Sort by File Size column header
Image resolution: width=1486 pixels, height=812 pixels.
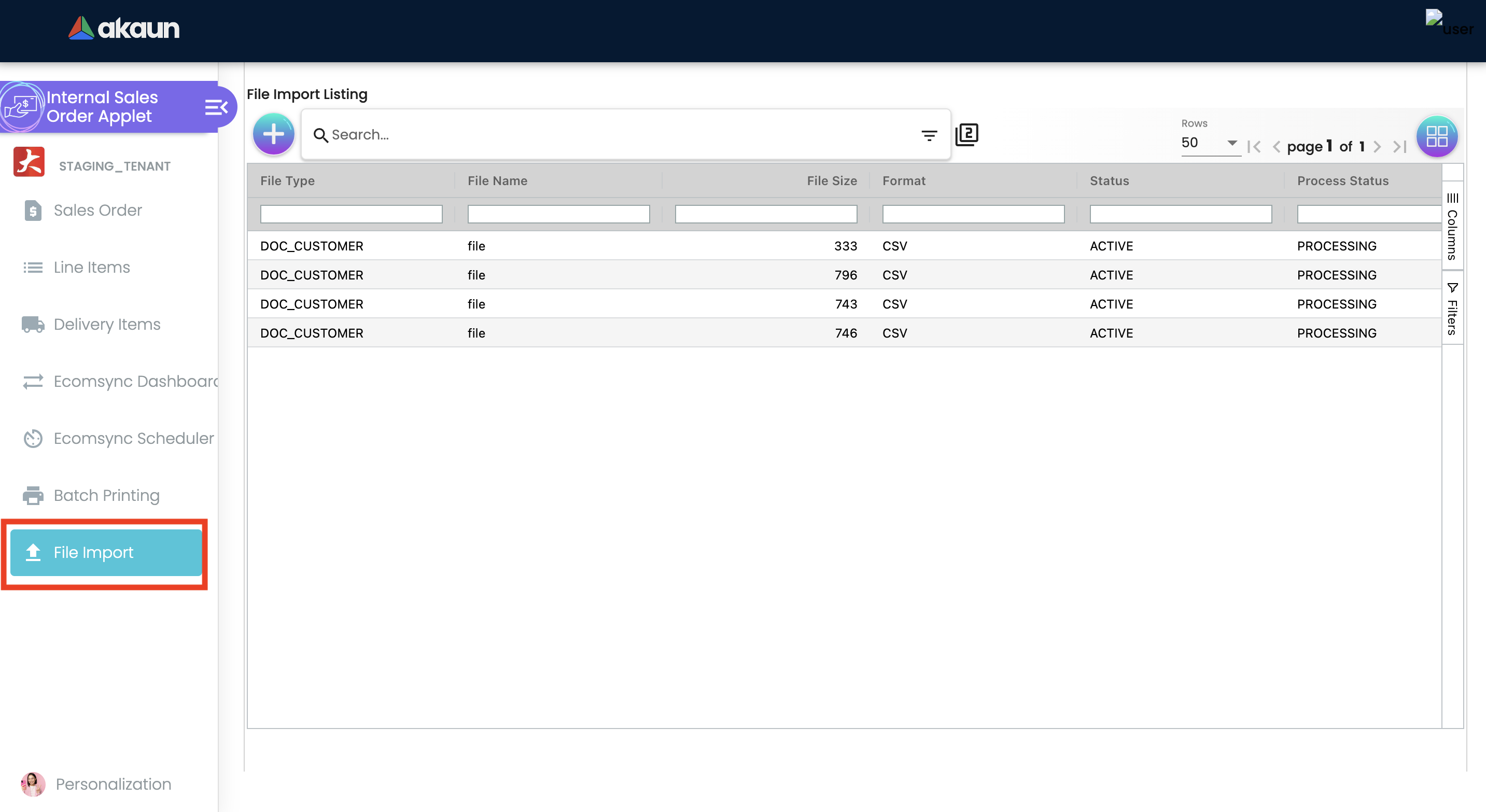point(831,180)
